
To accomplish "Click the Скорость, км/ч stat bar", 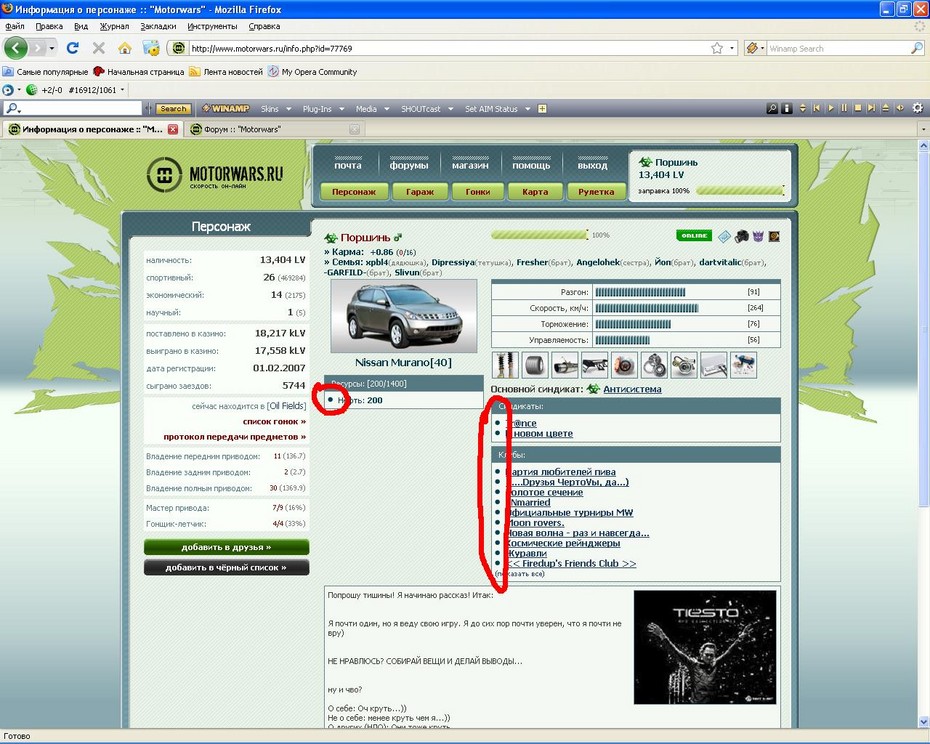I will coord(646,308).
